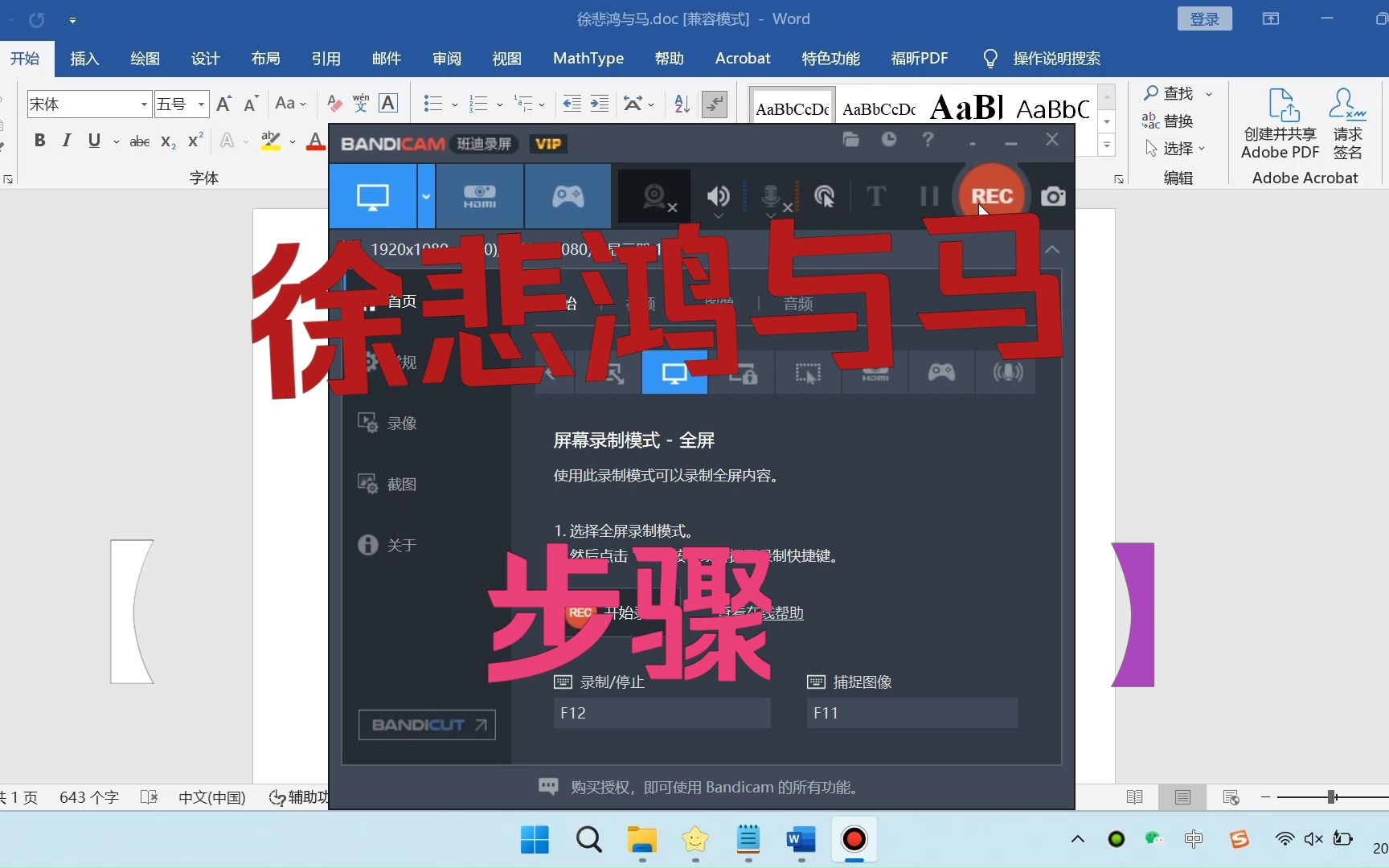Toggle text overlay T icon
Image resolution: width=1389 pixels, height=868 pixels.
[x=876, y=197]
